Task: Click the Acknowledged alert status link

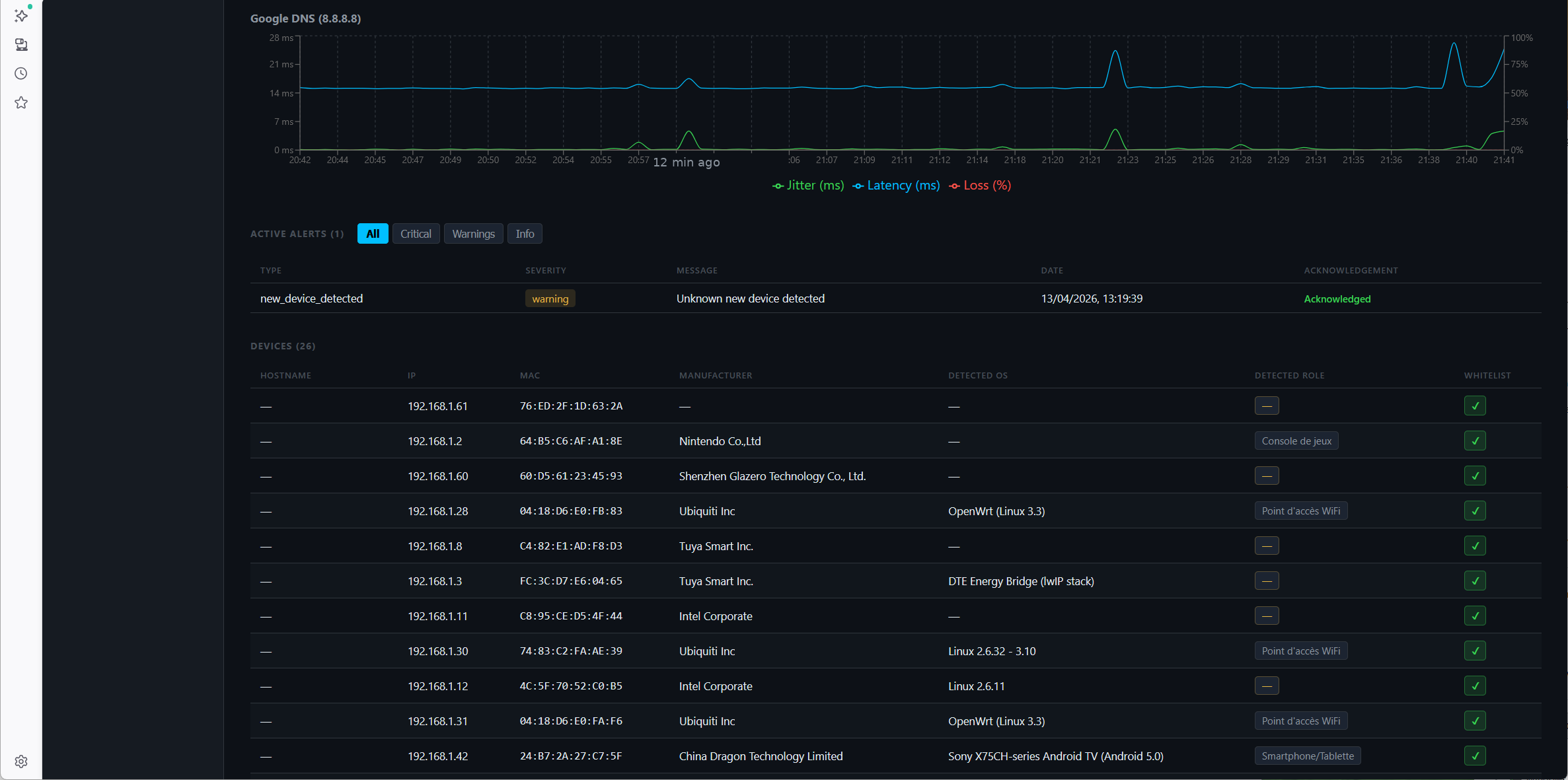Action: [1337, 299]
